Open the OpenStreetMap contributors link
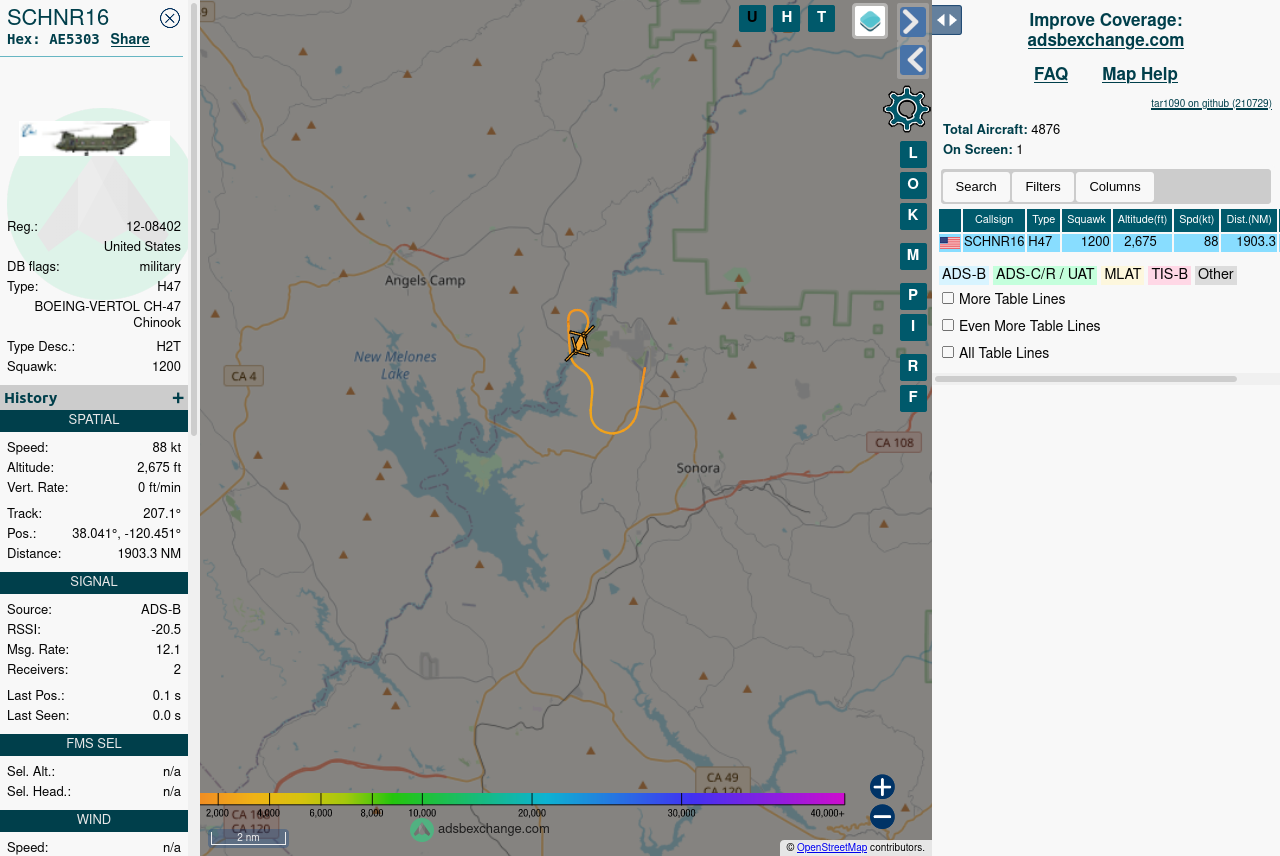Image resolution: width=1280 pixels, height=856 pixels. (x=832, y=848)
